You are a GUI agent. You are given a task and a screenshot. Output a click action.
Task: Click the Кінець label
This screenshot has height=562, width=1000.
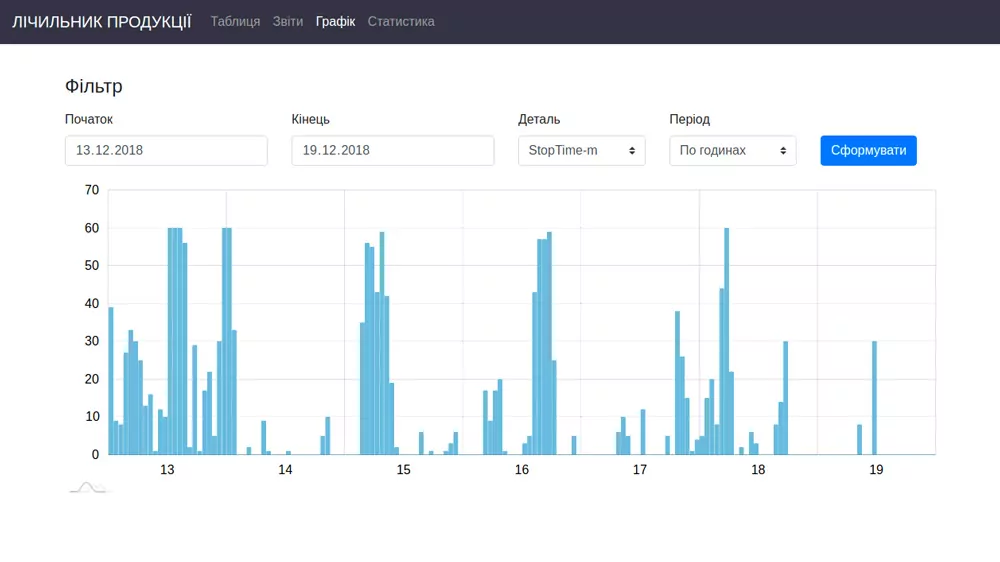[311, 119]
